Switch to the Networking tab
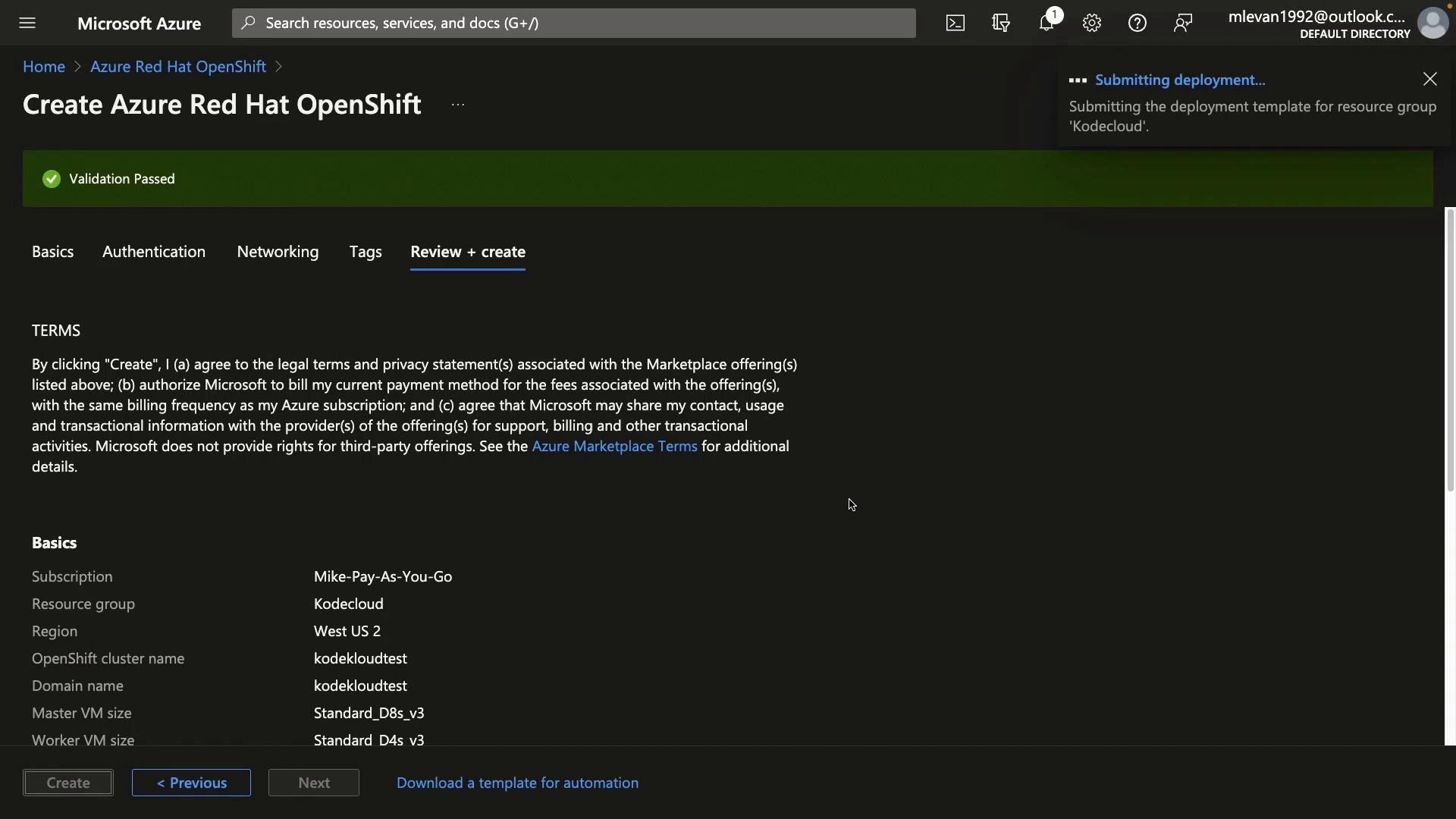Image resolution: width=1456 pixels, height=819 pixels. [278, 252]
